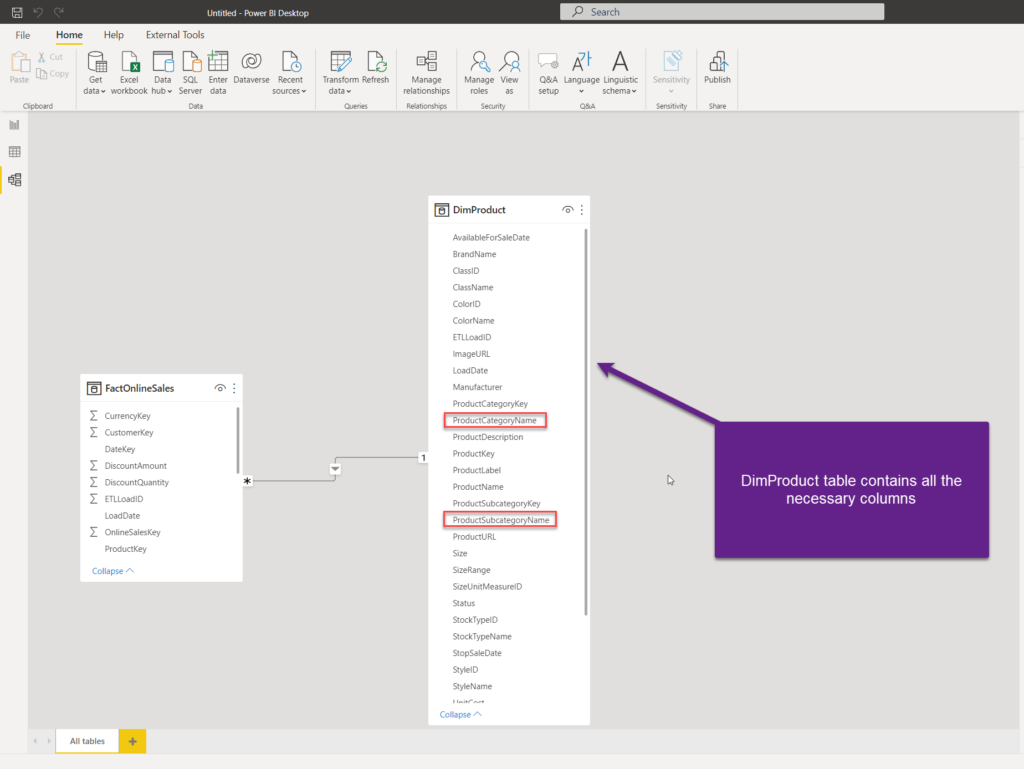Open the Dataverse connector

tap(251, 68)
